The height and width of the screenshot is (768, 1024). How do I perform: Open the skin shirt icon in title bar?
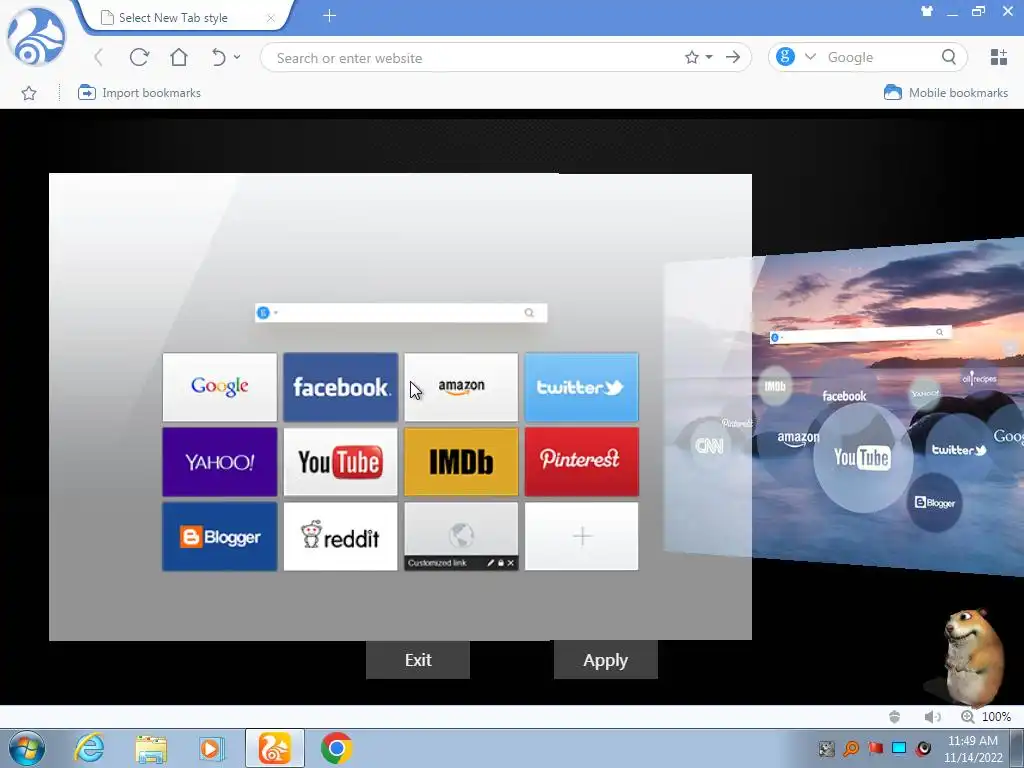pyautogui.click(x=927, y=11)
